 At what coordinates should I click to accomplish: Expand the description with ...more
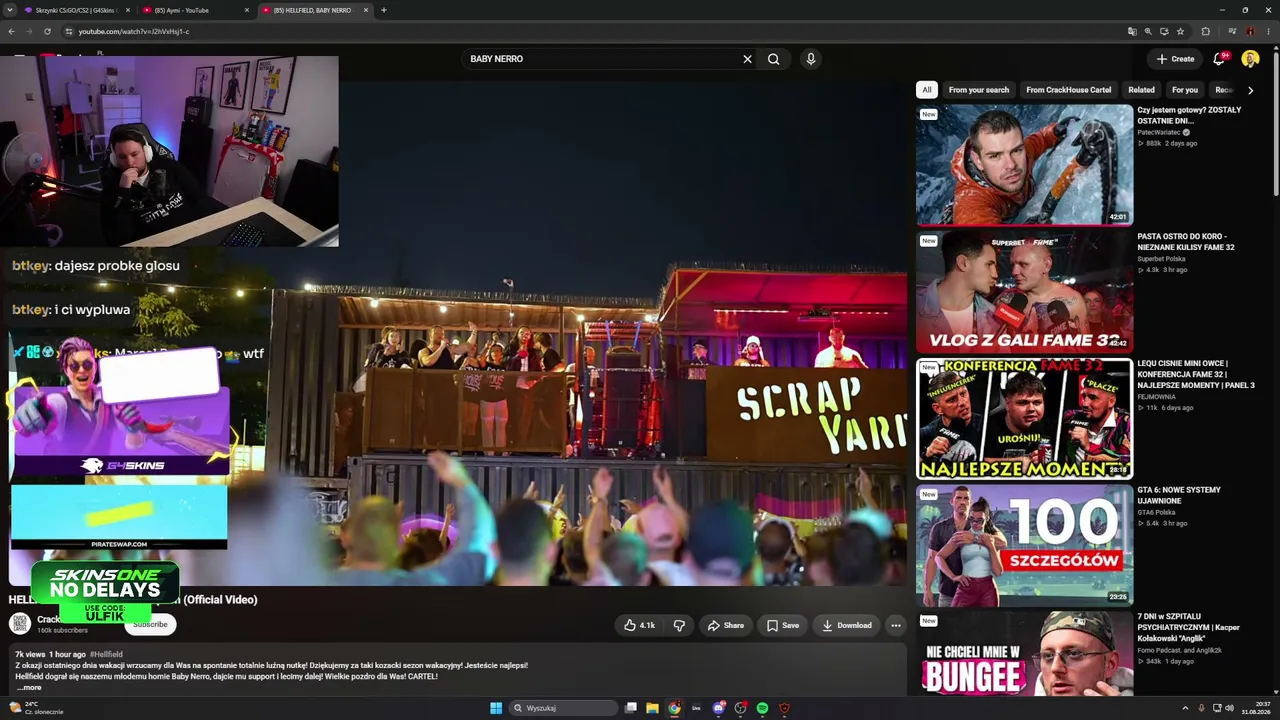point(29,688)
